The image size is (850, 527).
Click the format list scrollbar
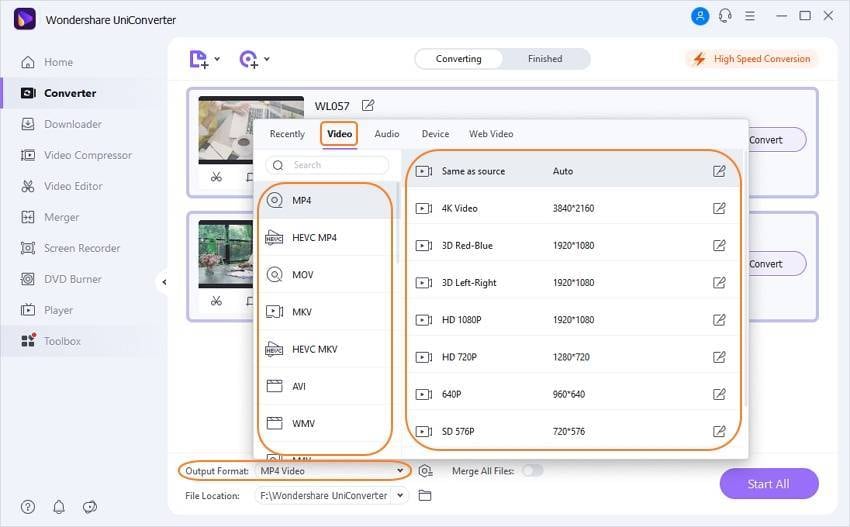tap(398, 222)
